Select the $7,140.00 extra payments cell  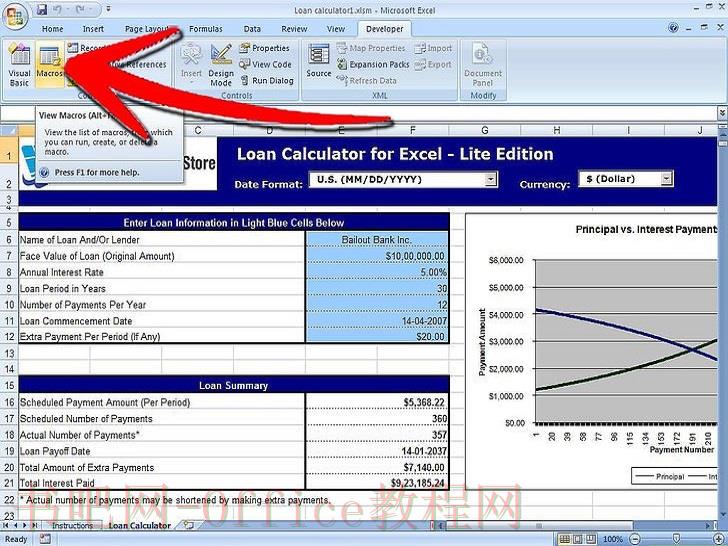pos(377,467)
